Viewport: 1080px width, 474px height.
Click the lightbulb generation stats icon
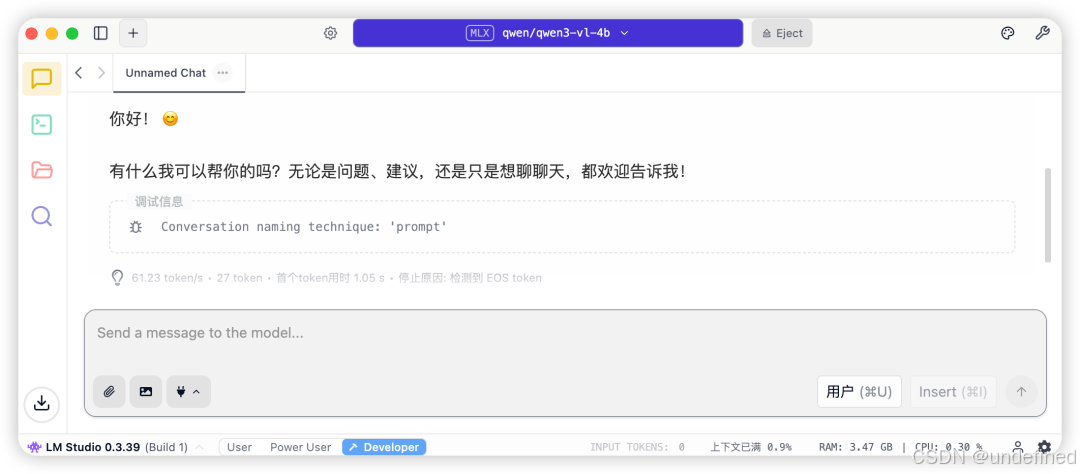click(118, 278)
